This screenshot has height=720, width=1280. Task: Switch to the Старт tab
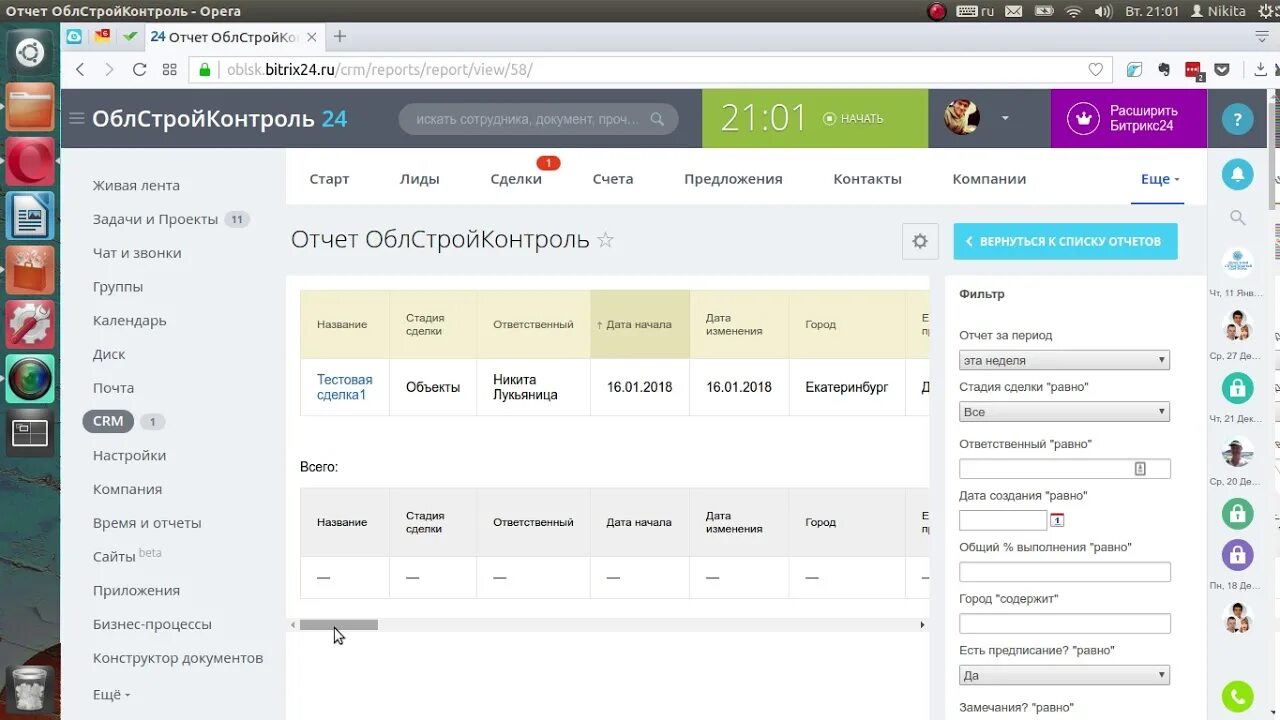click(329, 179)
